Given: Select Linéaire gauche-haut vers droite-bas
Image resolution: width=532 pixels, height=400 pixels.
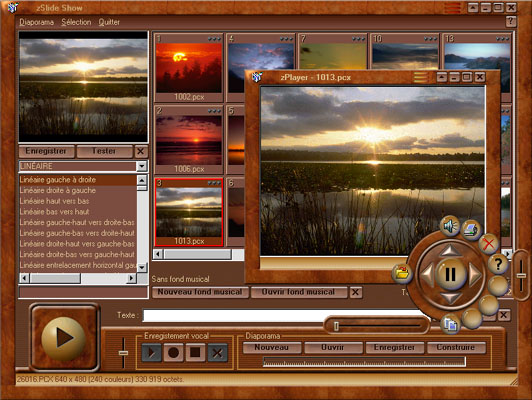Looking at the screenshot, I should [78, 223].
